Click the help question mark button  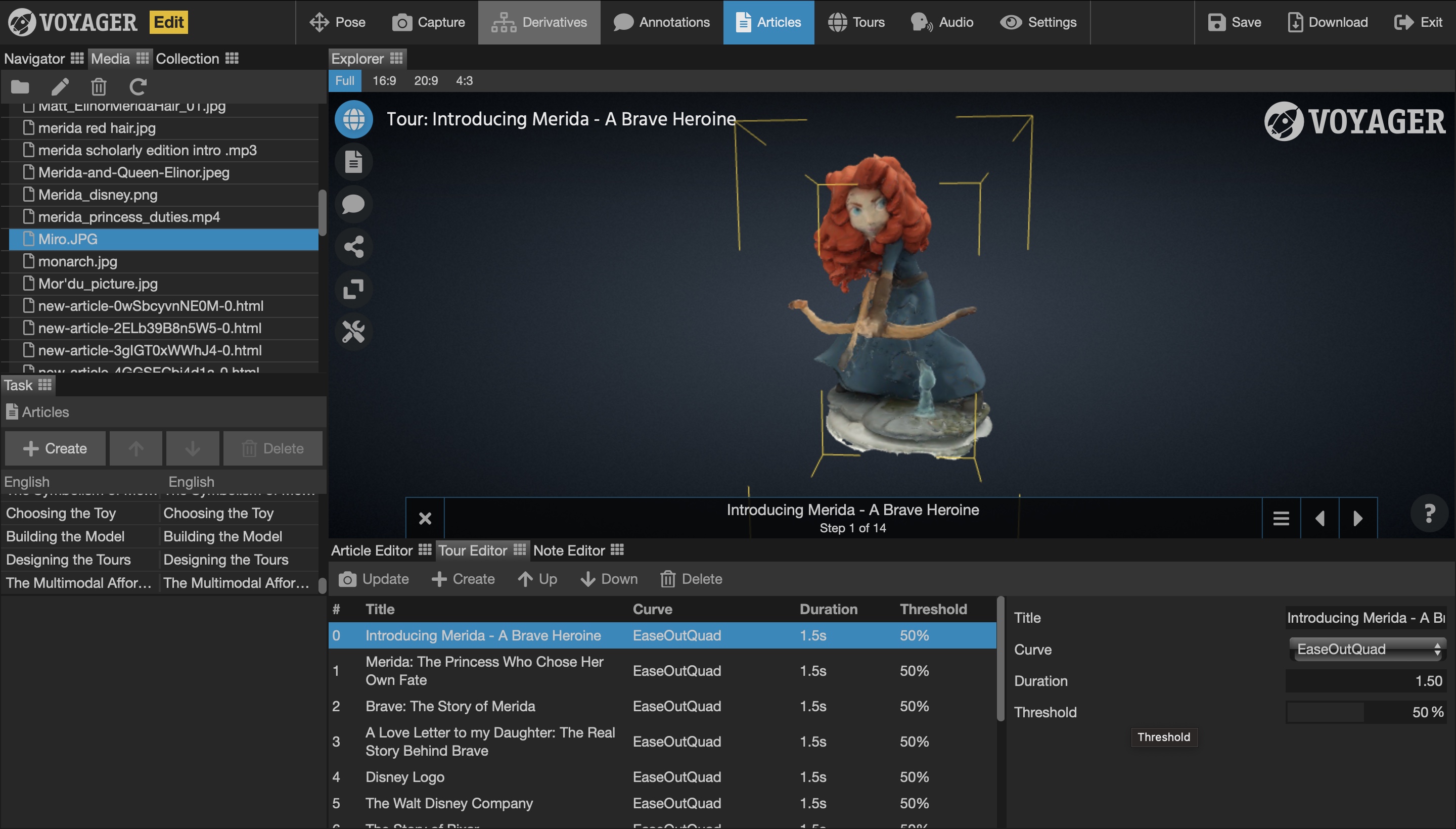(1429, 514)
